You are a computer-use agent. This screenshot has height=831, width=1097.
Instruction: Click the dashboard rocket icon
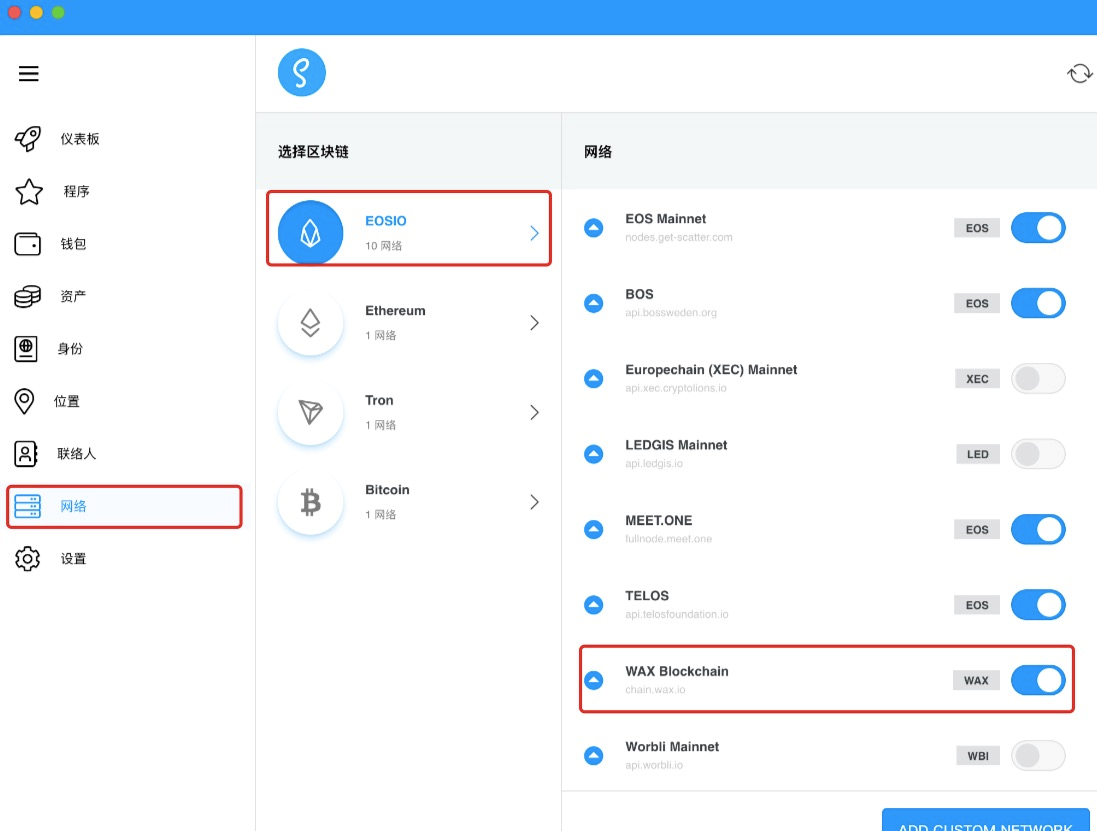(28, 138)
